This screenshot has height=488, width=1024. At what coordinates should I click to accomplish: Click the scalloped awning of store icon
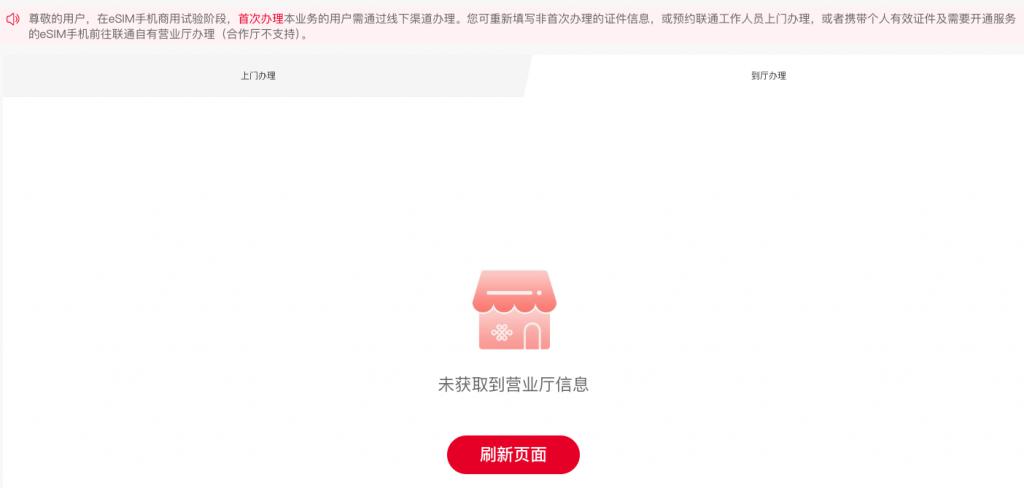(515, 291)
